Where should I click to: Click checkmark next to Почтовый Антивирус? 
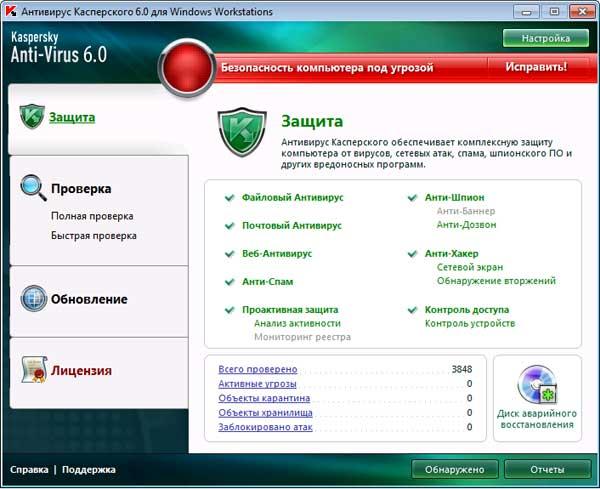coord(230,226)
